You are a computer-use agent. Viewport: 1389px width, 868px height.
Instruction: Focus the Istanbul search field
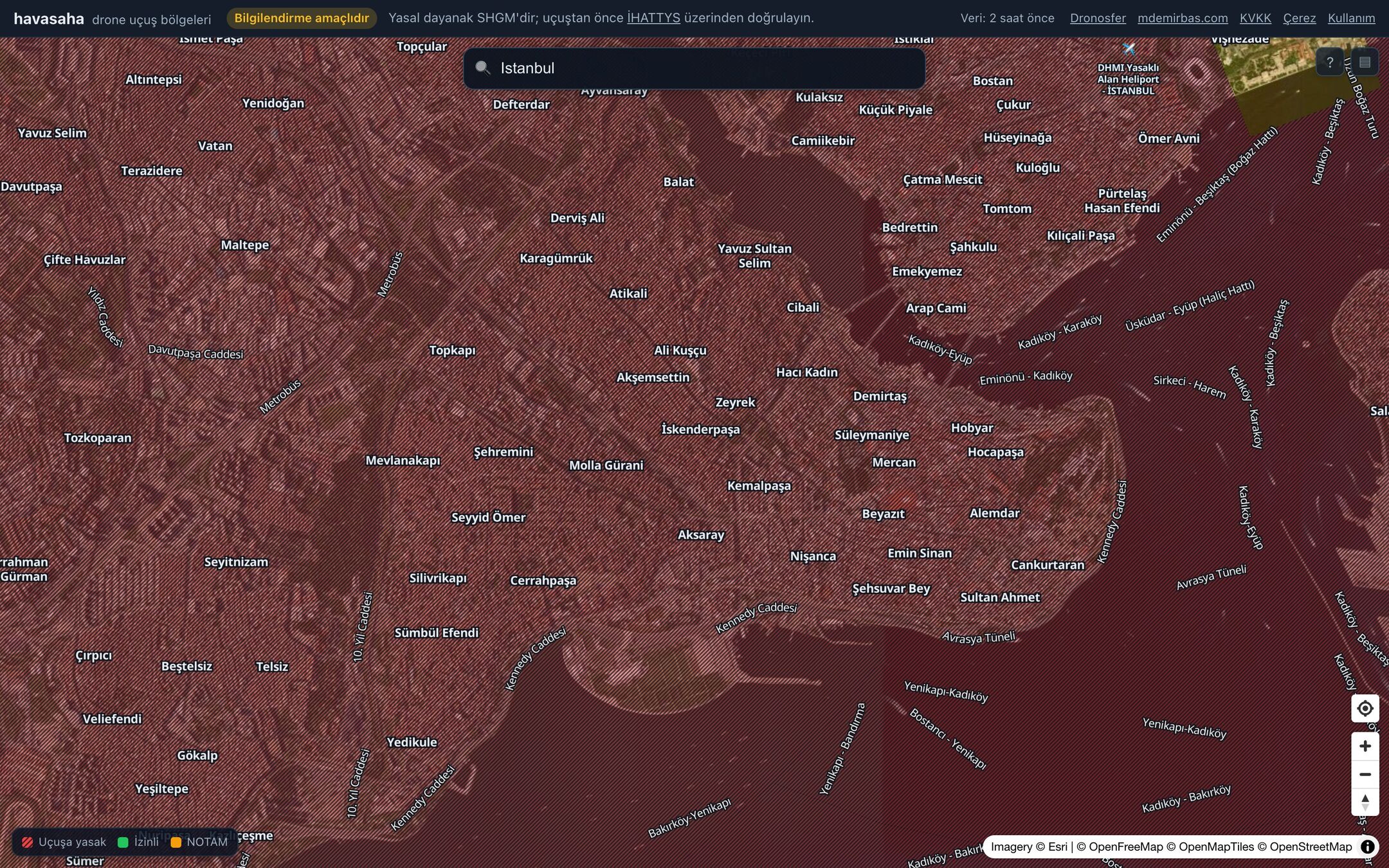(694, 68)
